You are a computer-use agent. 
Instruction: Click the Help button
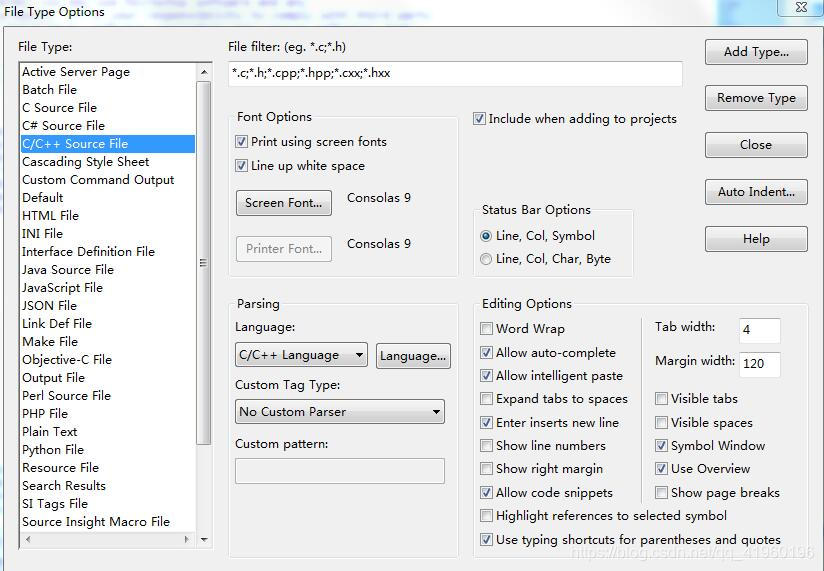(756, 239)
